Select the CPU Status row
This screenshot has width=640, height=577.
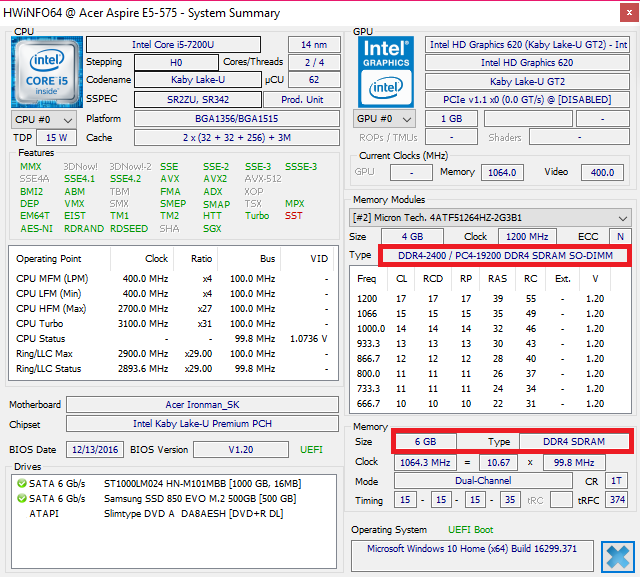coord(173,339)
